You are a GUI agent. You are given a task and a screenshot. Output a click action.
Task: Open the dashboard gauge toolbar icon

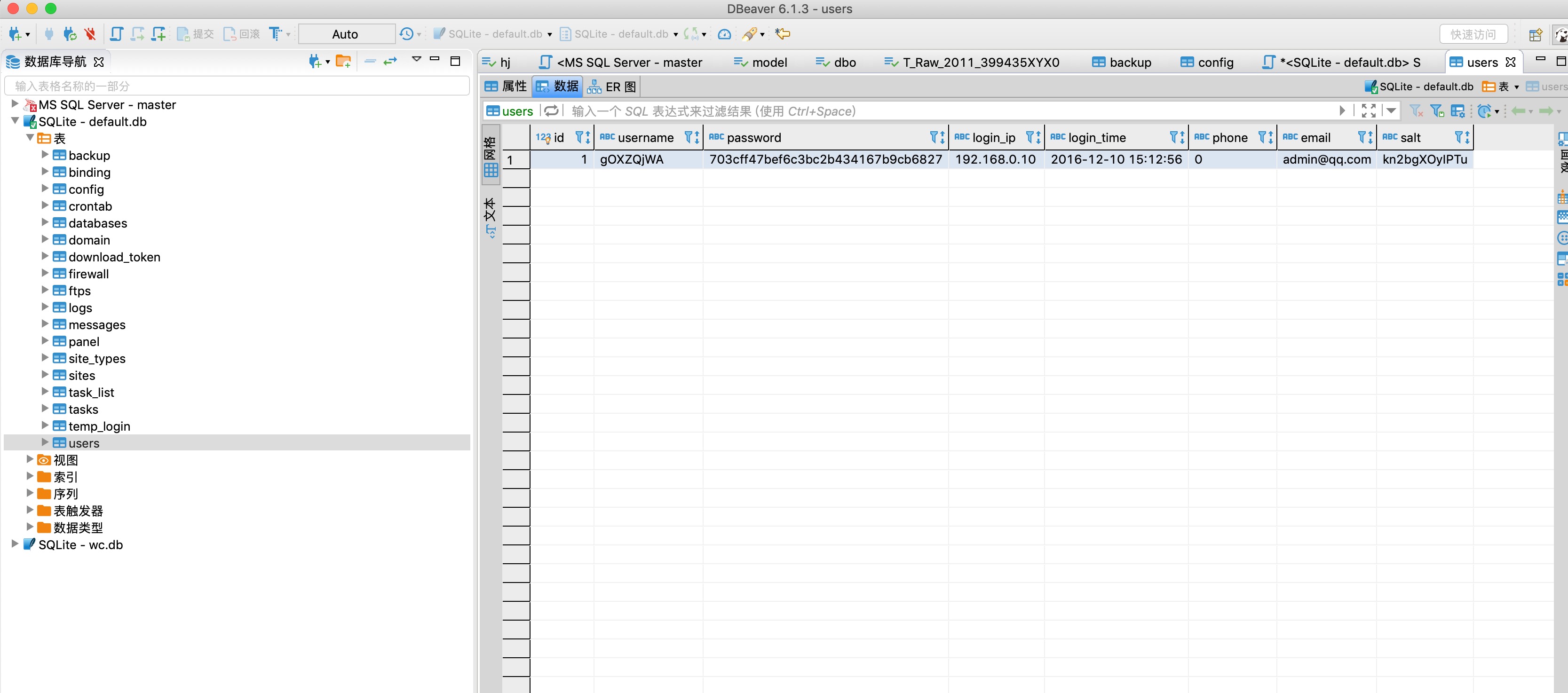pyautogui.click(x=724, y=34)
